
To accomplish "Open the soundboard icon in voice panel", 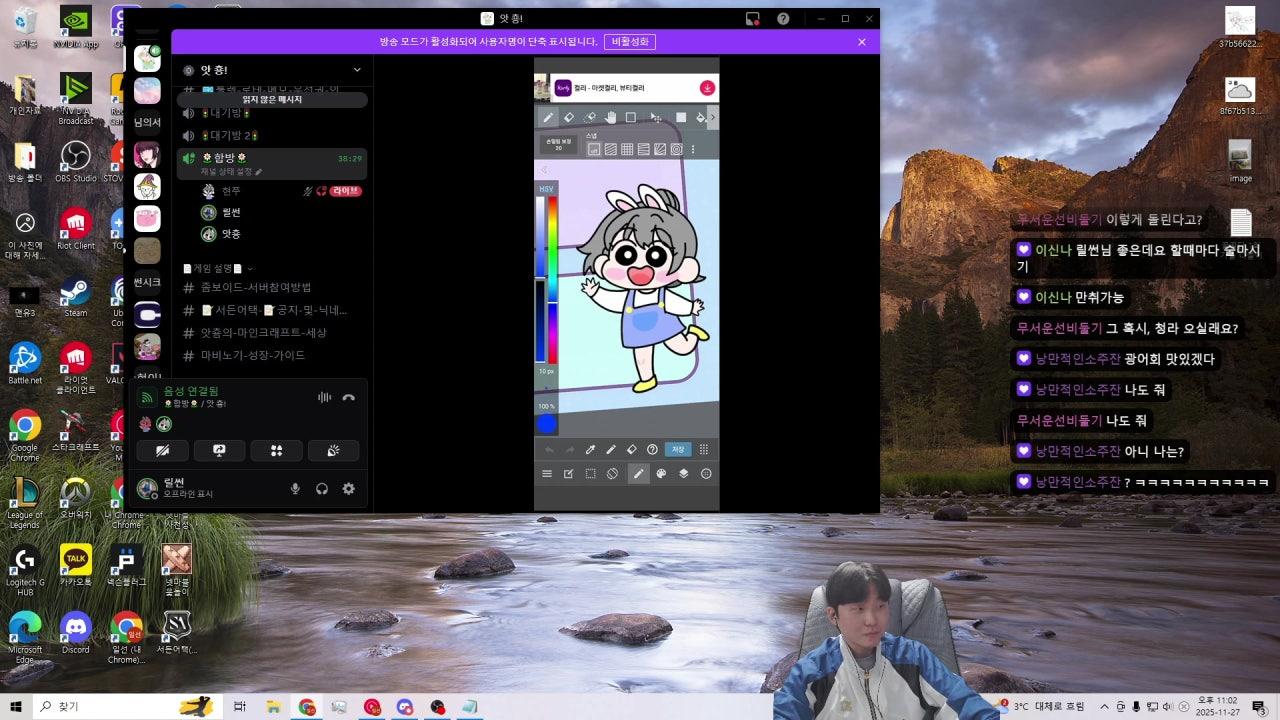I will point(333,451).
